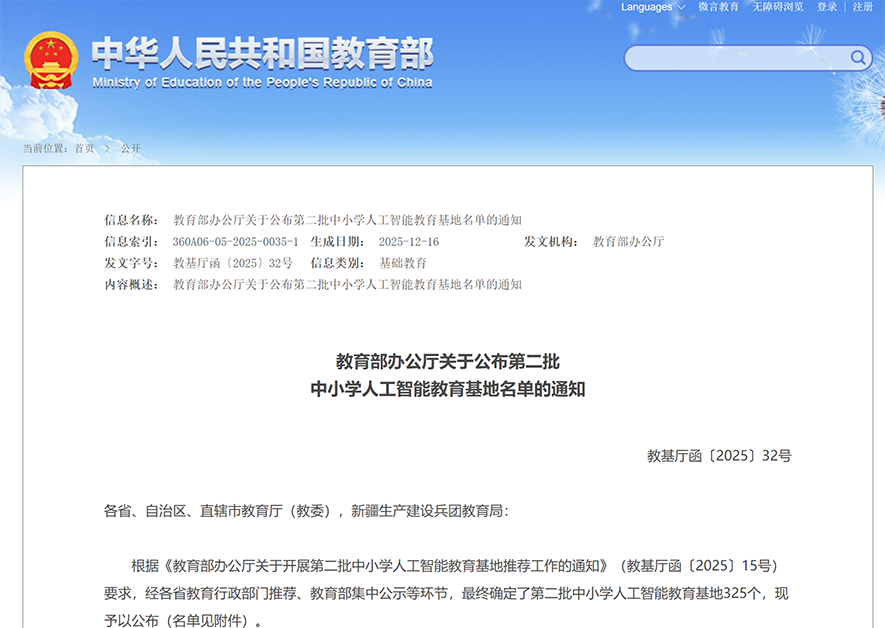Click the 基础教育 information category value

click(x=403, y=263)
